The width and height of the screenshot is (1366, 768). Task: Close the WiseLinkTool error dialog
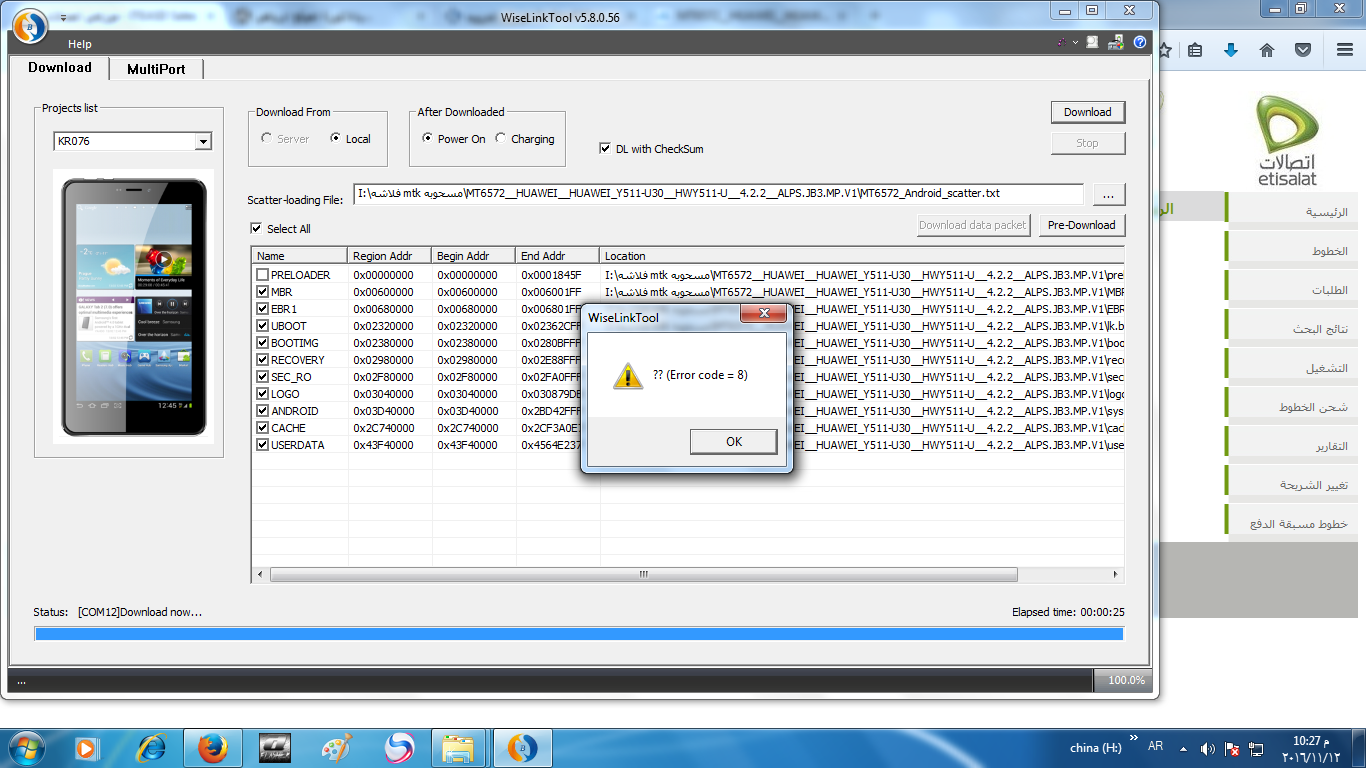(765, 314)
